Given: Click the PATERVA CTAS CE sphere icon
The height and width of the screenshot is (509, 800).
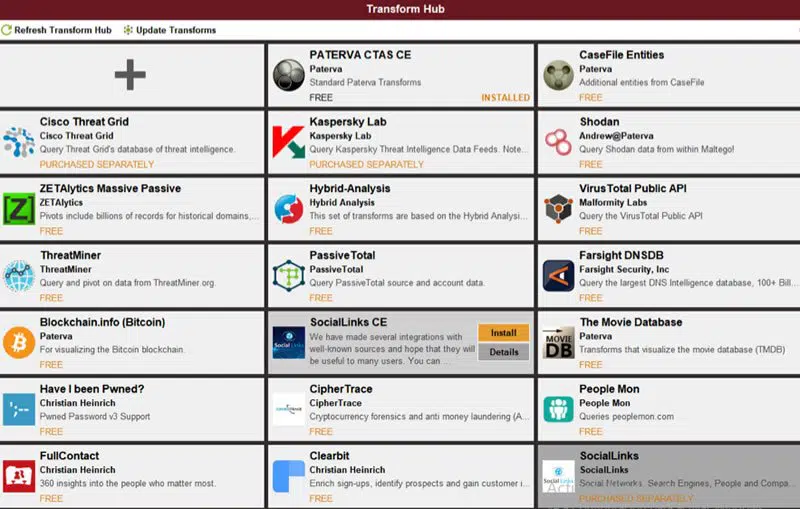Looking at the screenshot, I should coord(288,75).
